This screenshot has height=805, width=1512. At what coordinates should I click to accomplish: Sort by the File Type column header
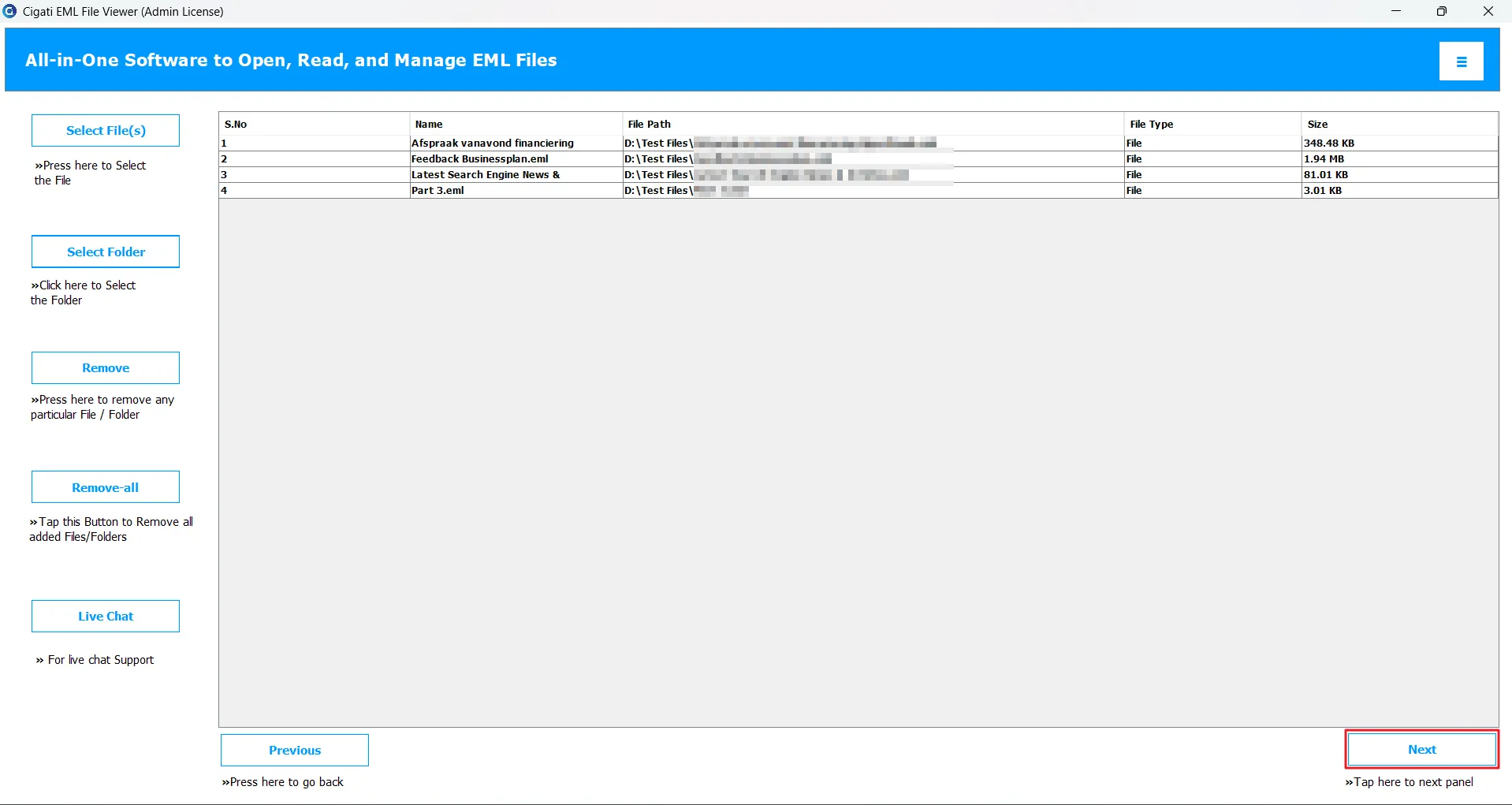pos(1213,124)
